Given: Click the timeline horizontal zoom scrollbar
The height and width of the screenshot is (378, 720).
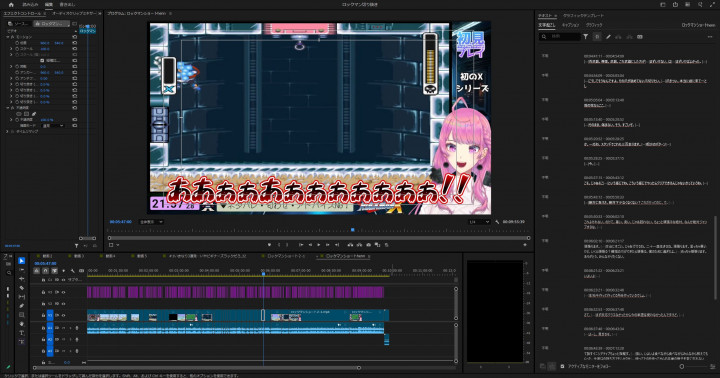Looking at the screenshot, I should (197, 368).
